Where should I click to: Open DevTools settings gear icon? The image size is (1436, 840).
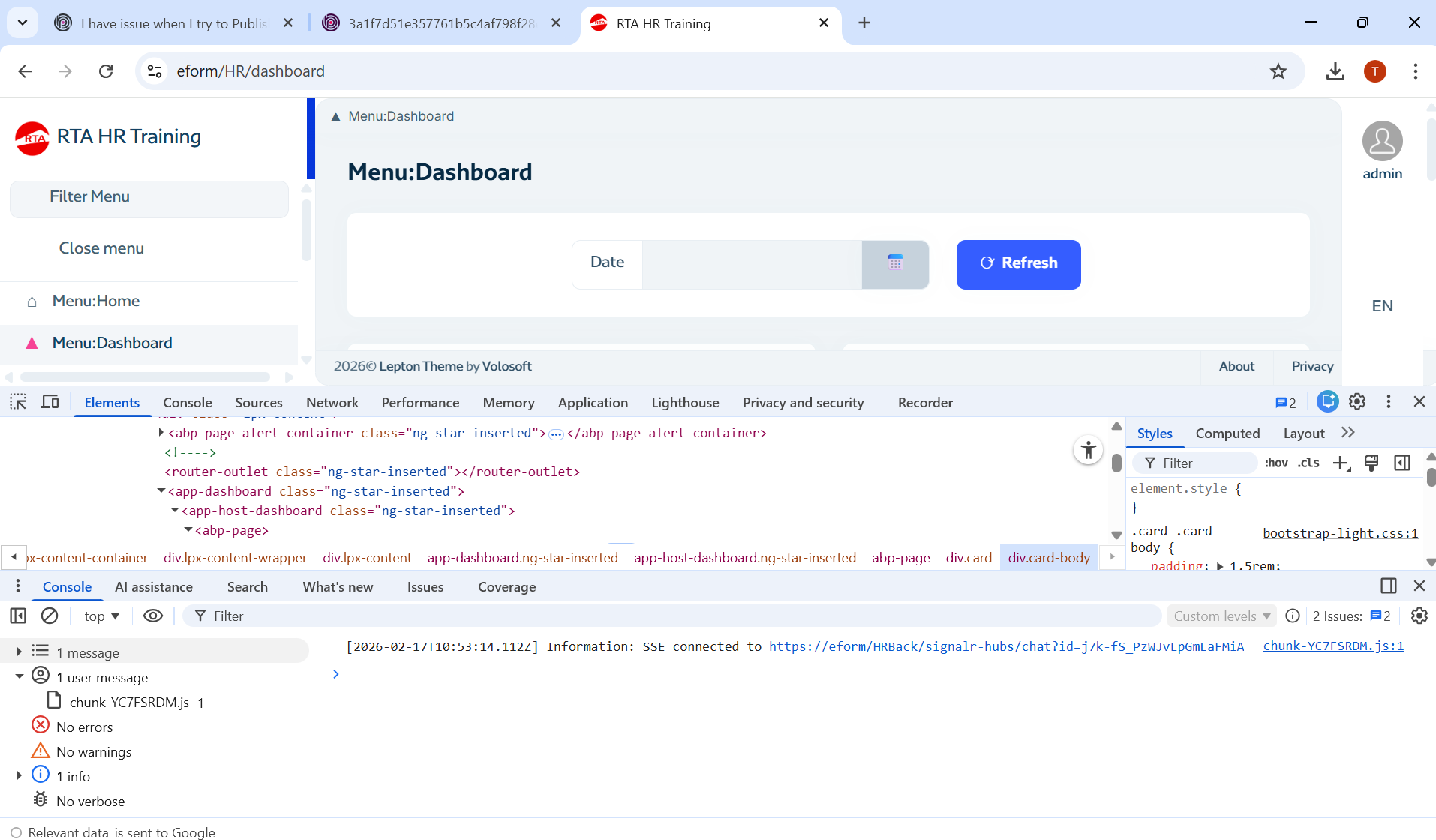click(1357, 402)
